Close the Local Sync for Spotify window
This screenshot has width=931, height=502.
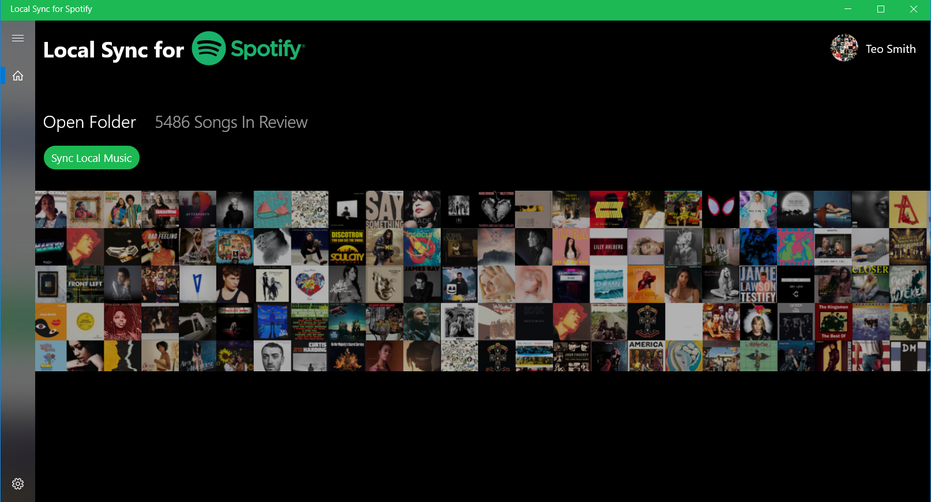(x=913, y=9)
